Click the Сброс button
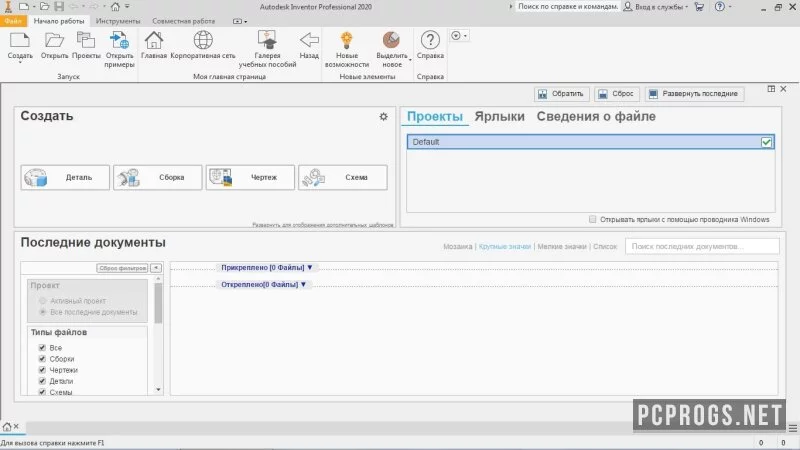The image size is (800, 450). (616, 94)
